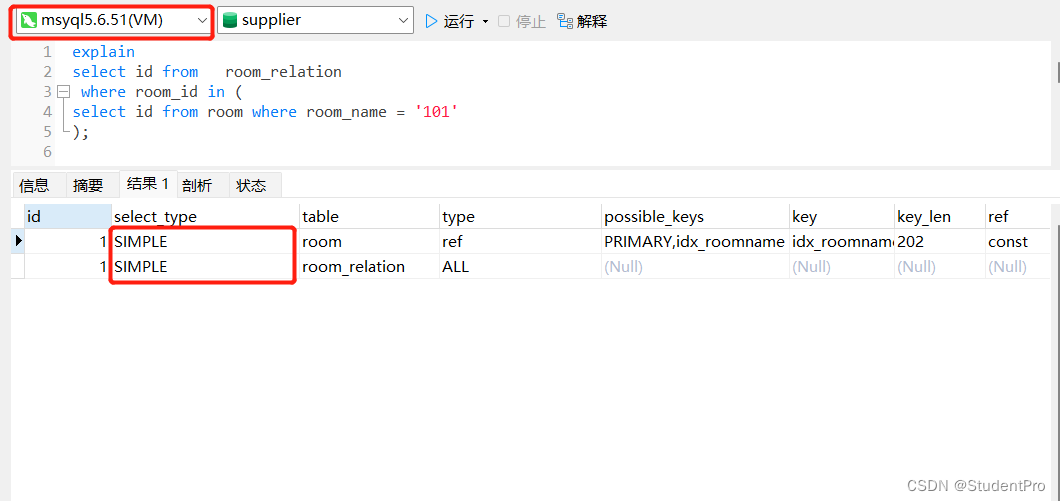
Task: Open the msyql5.6.51(VM) connection dropdown
Action: click(113, 21)
